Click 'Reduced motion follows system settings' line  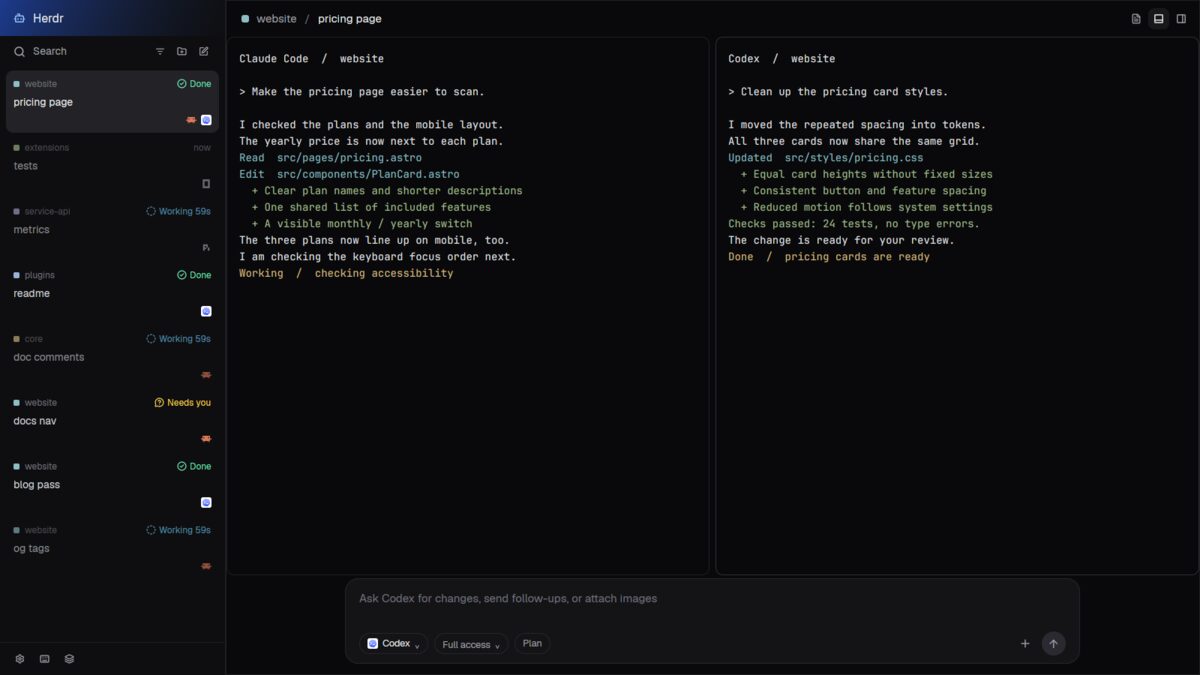coord(866,207)
